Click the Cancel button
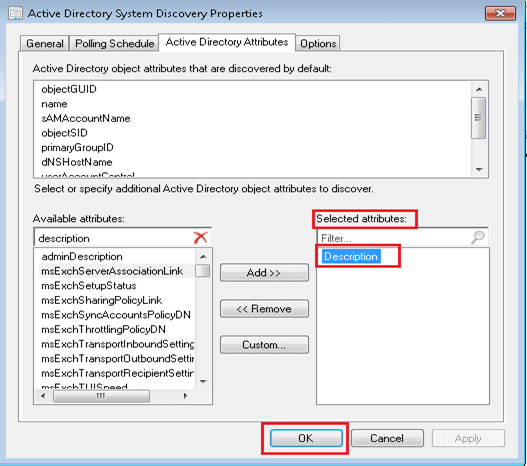Viewport: 527px width, 466px height. point(387,438)
